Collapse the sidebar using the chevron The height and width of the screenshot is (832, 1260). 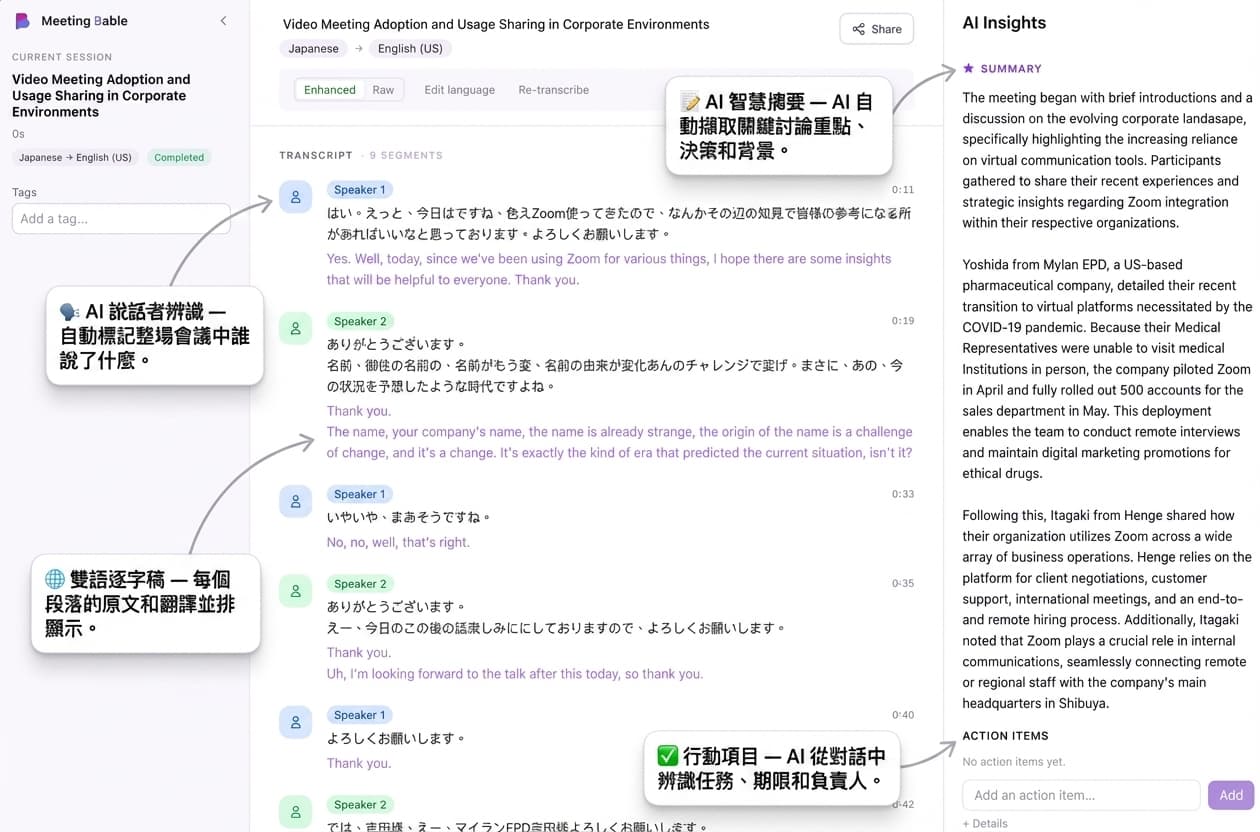(x=223, y=20)
